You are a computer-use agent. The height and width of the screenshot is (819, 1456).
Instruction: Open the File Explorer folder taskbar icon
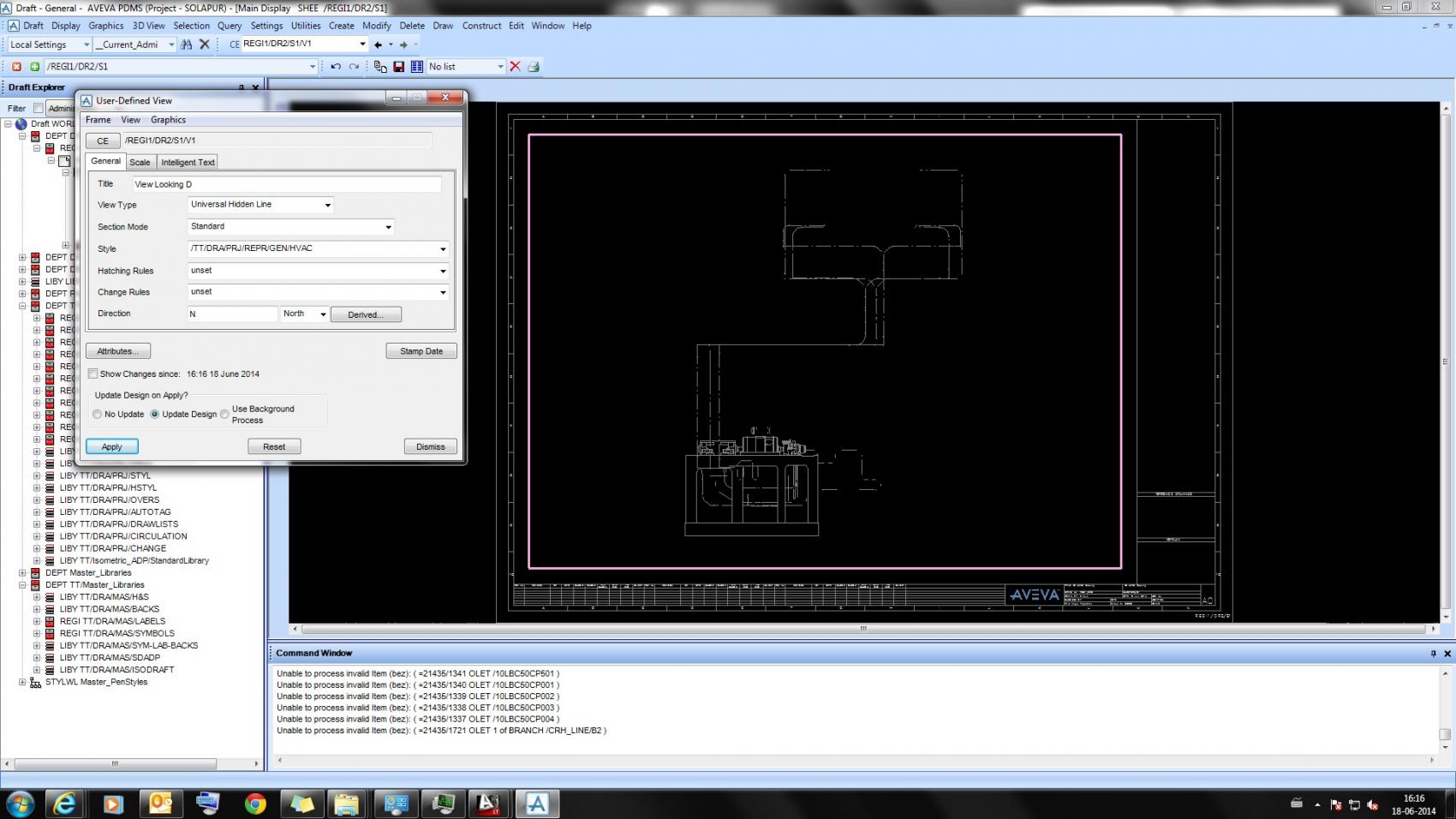[x=348, y=804]
